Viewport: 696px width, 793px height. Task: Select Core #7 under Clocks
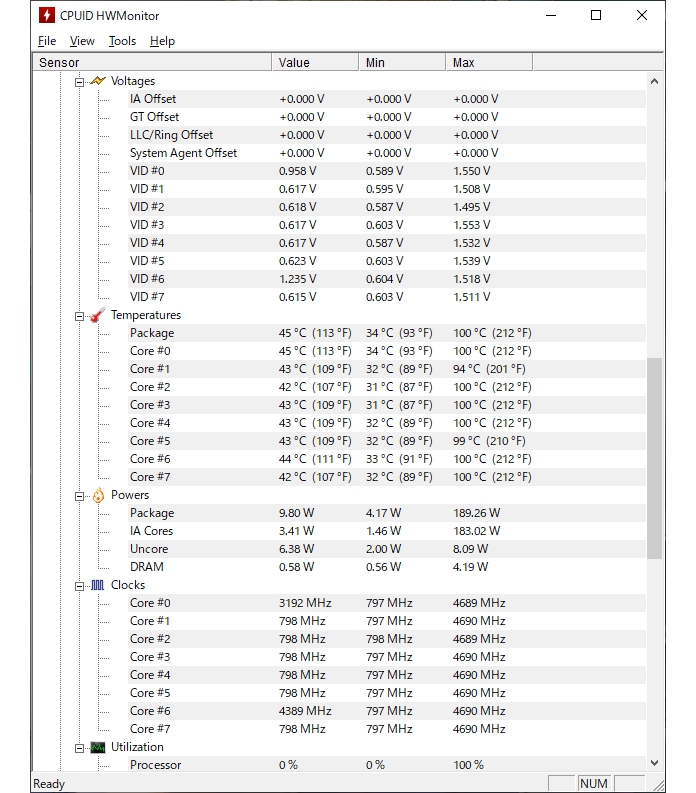[x=387, y=729]
